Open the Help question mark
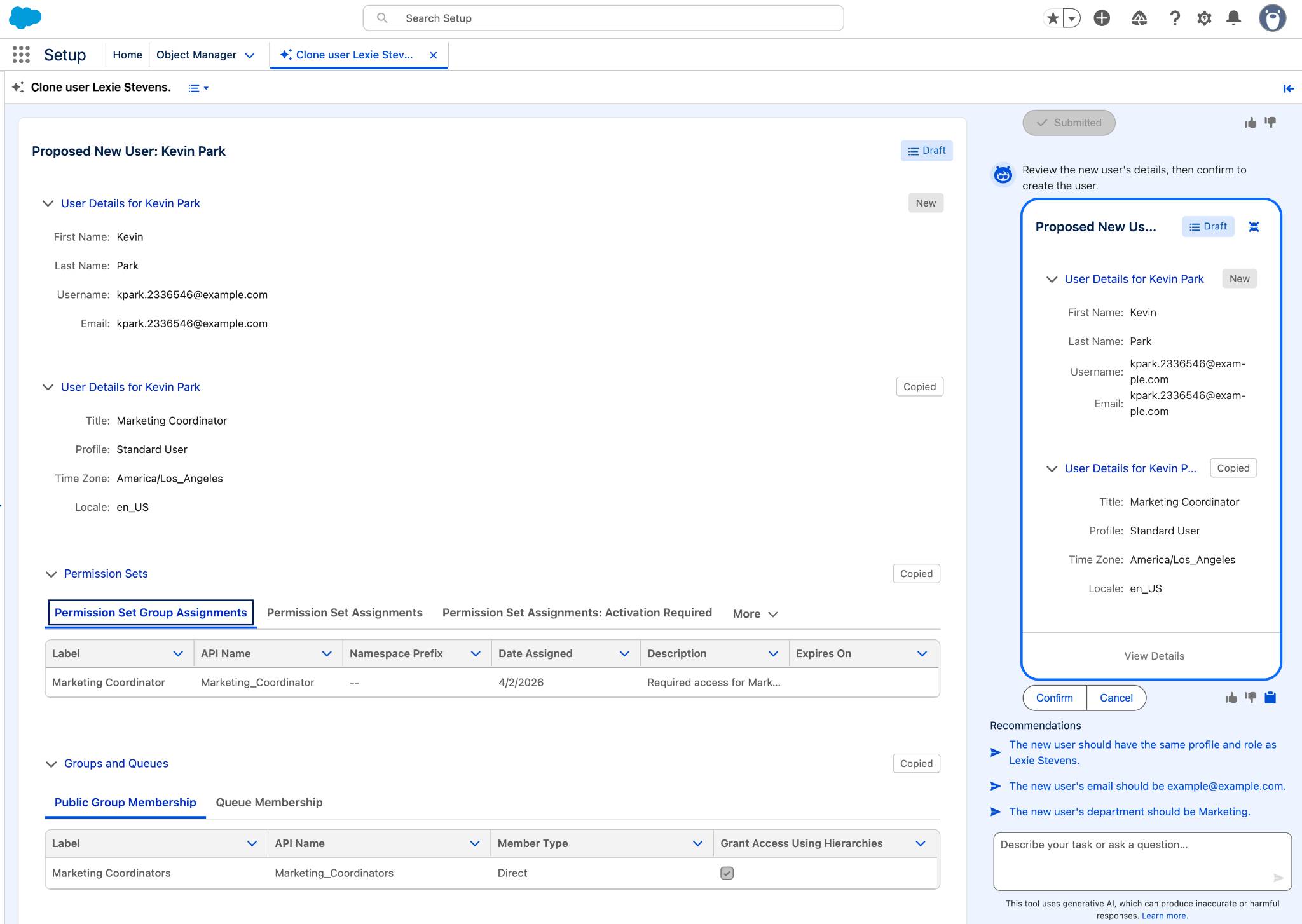Viewport: 1302px width, 924px height. click(1175, 18)
